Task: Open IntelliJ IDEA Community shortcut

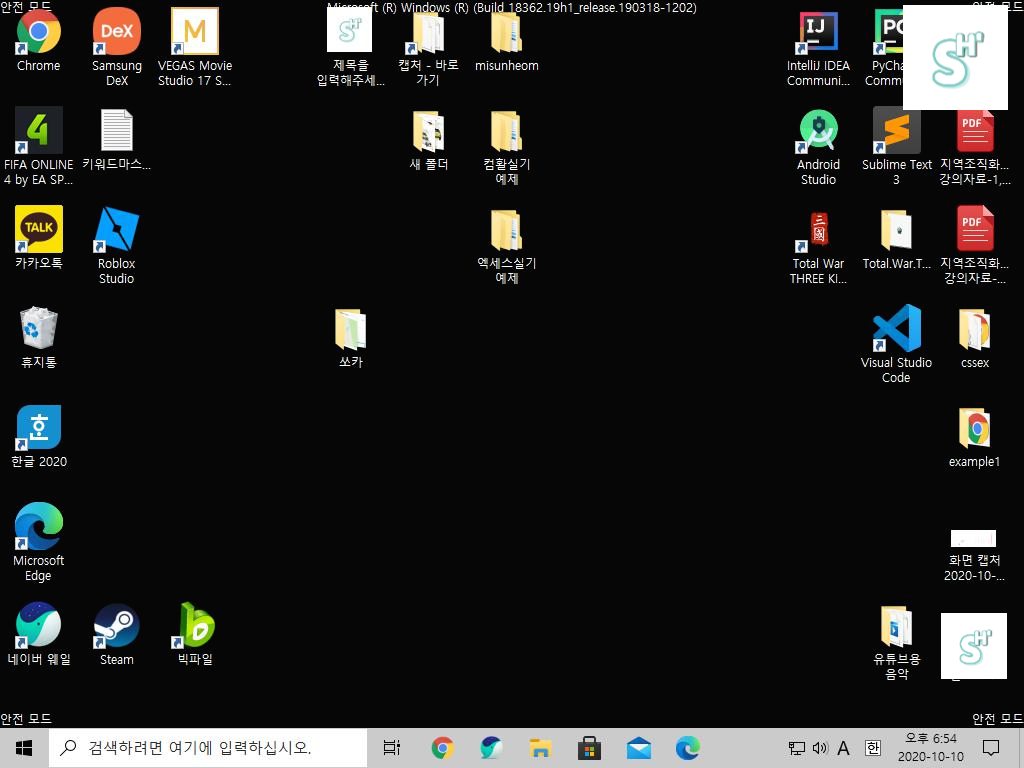Action: click(818, 47)
